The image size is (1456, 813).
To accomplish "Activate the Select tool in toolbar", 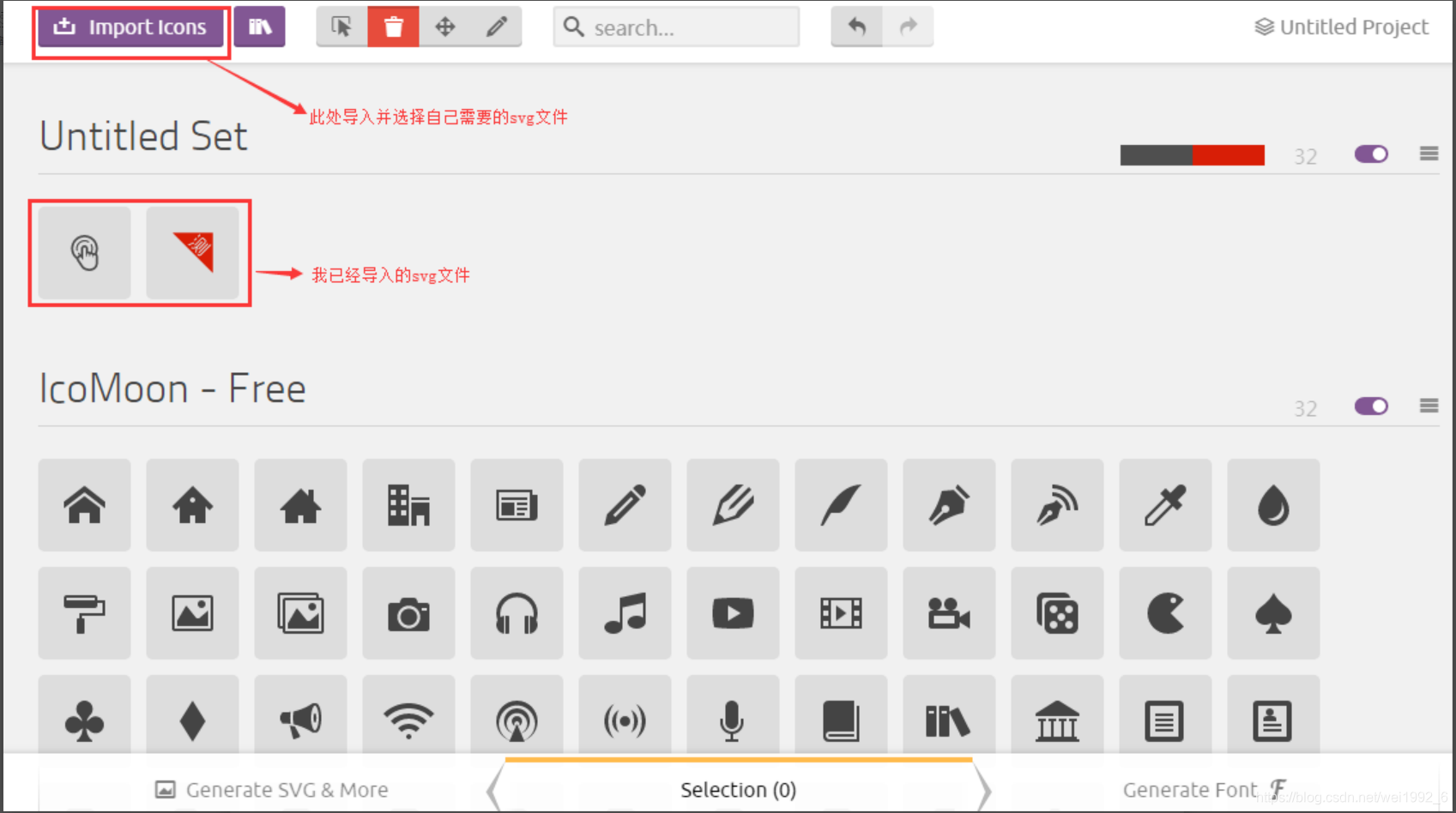I will [x=341, y=27].
